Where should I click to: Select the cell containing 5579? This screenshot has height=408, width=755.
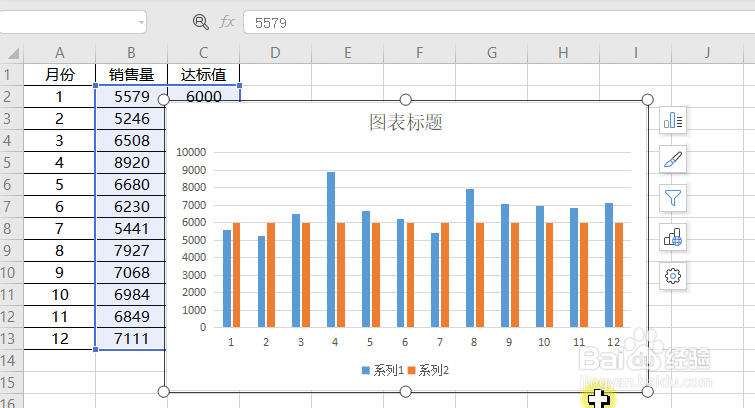[131, 97]
